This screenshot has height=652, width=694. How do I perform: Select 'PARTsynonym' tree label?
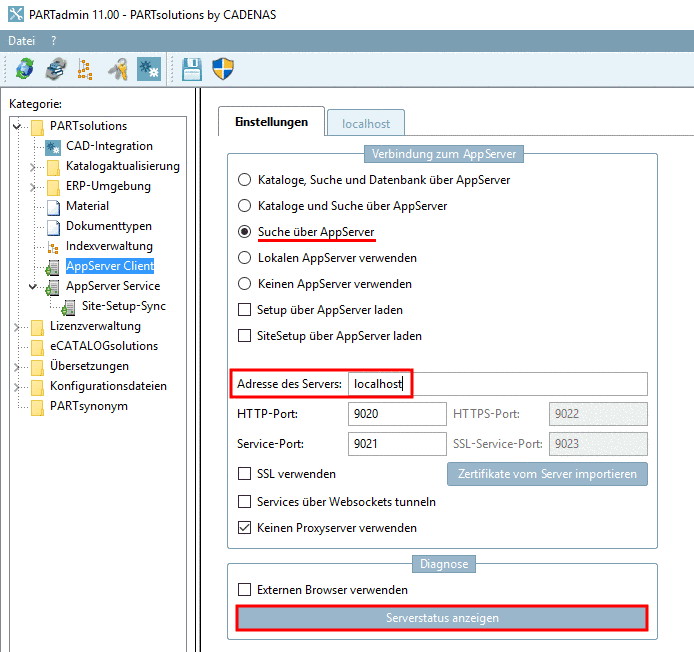point(89,406)
